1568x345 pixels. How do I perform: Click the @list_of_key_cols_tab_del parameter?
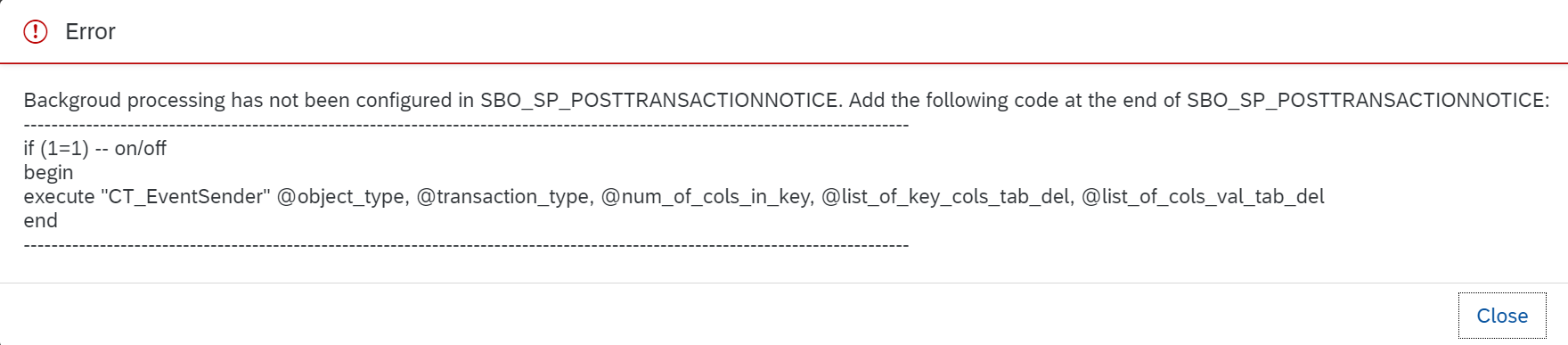pos(948,196)
